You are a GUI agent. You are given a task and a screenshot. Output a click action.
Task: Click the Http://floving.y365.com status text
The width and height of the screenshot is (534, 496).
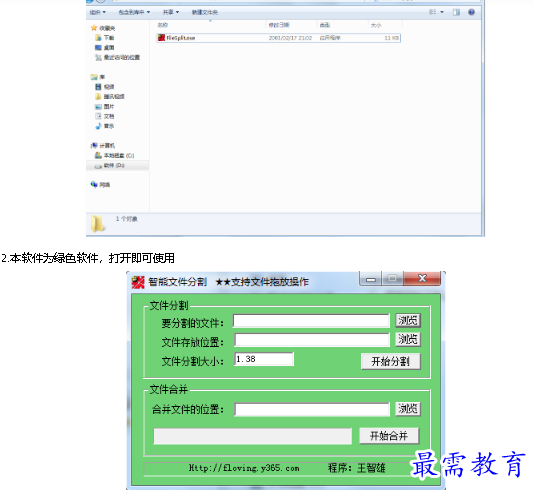[244, 468]
